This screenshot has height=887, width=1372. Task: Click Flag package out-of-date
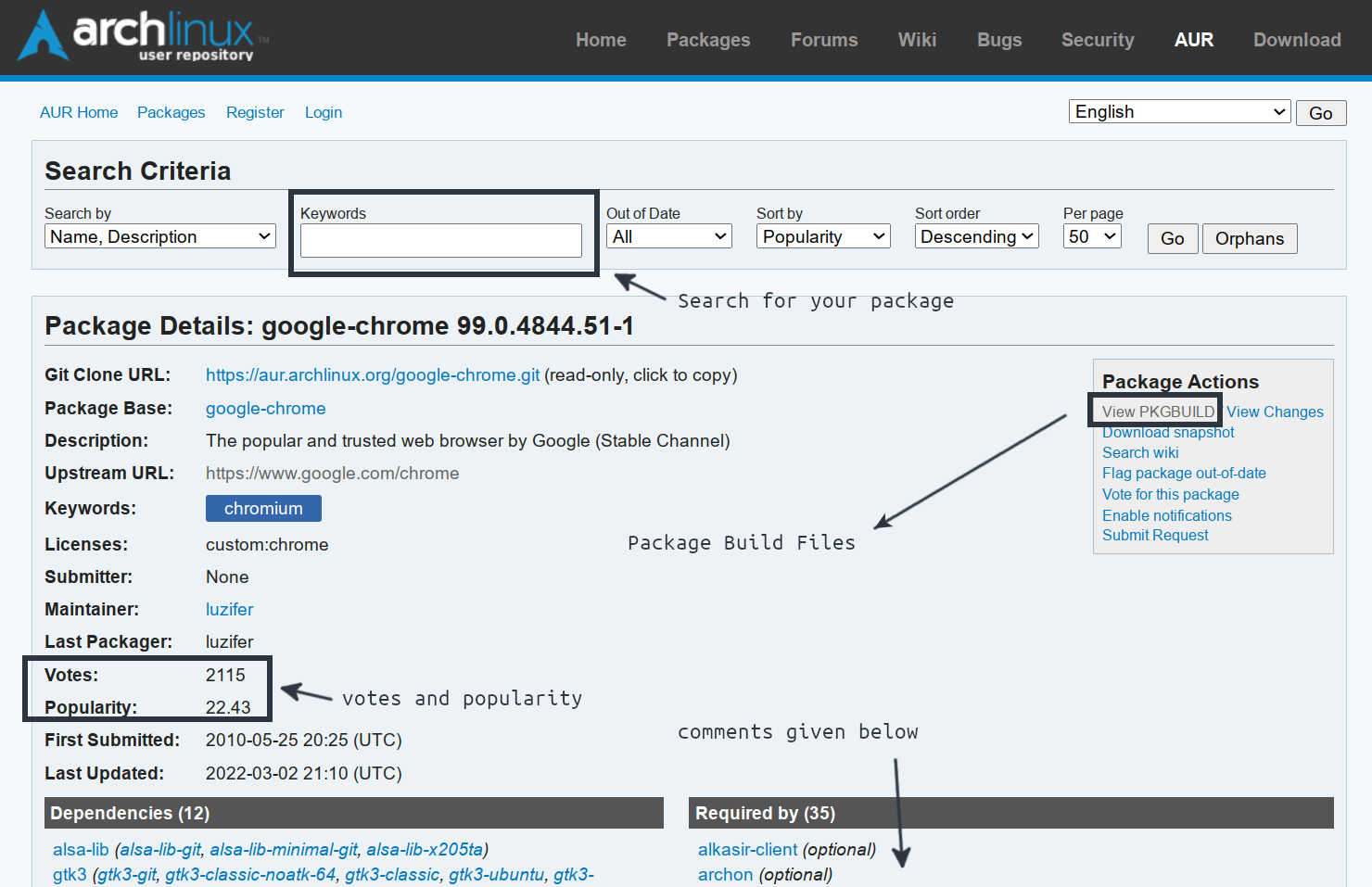click(1184, 473)
